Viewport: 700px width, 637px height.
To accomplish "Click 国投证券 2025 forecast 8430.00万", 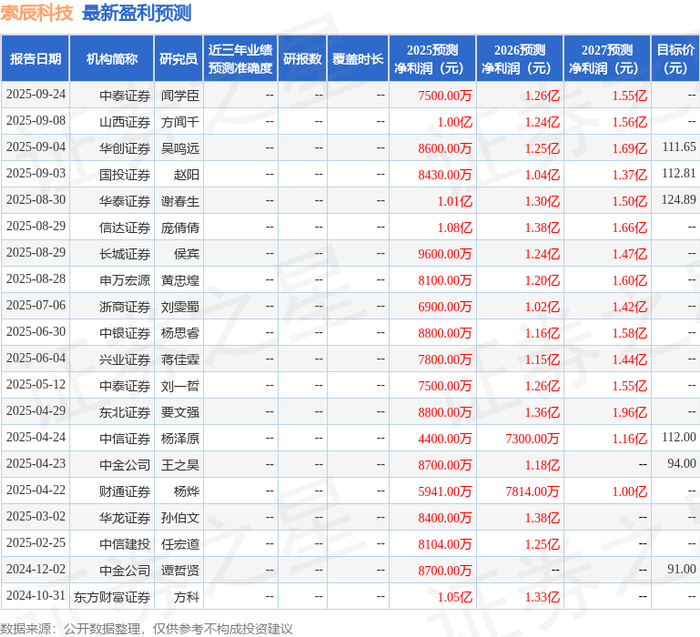I will (445, 175).
